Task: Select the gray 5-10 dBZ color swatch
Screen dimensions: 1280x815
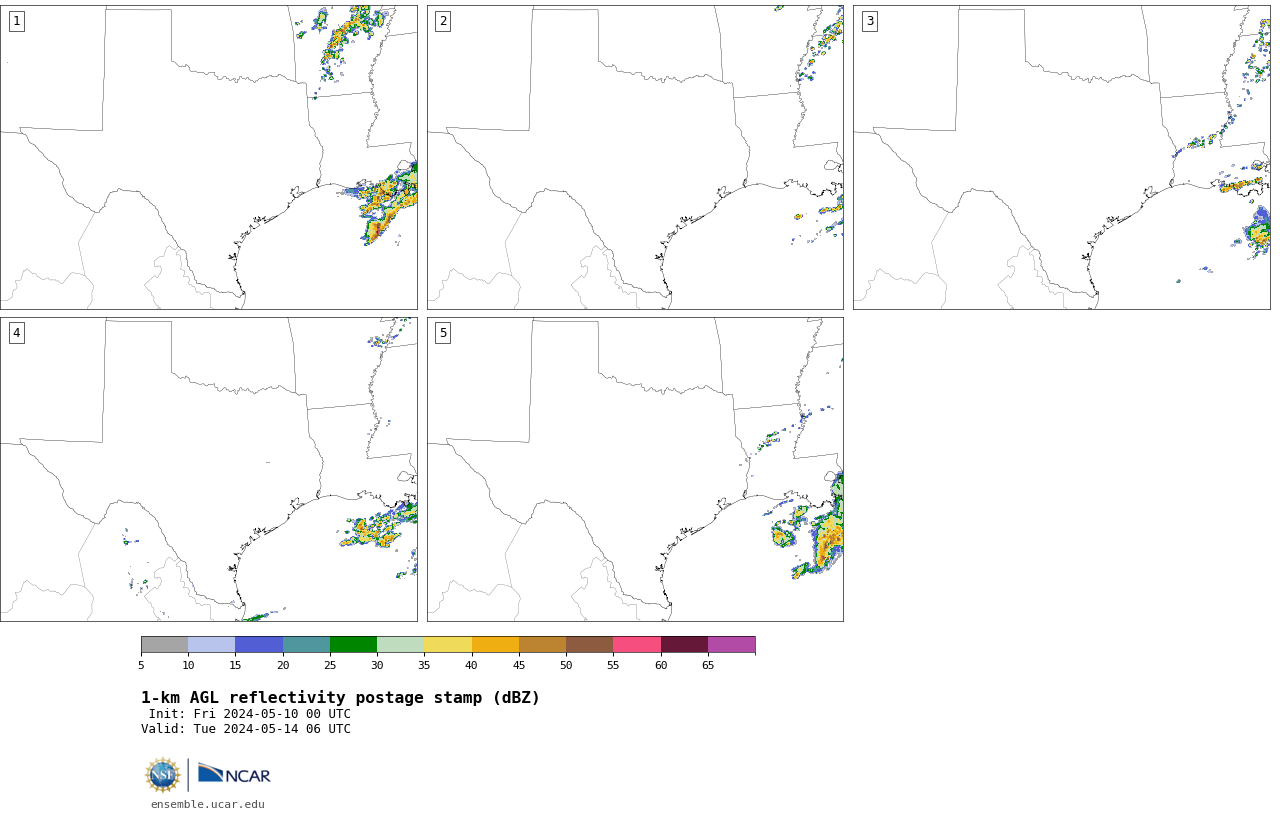Action: 164,644
